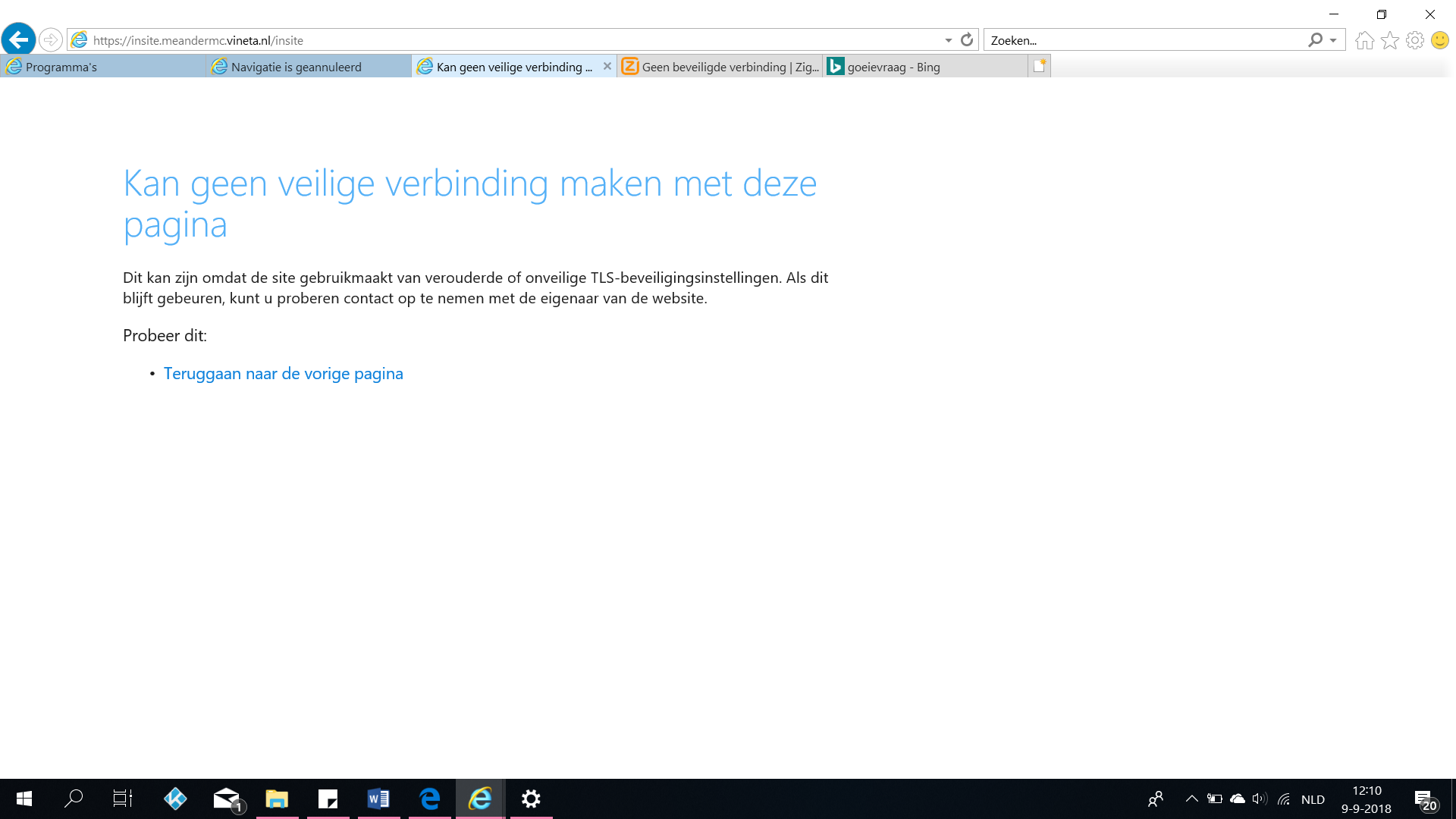Image resolution: width=1456 pixels, height=819 pixels.
Task: Close the Kan geen veilige verbinding tab
Action: (607, 67)
